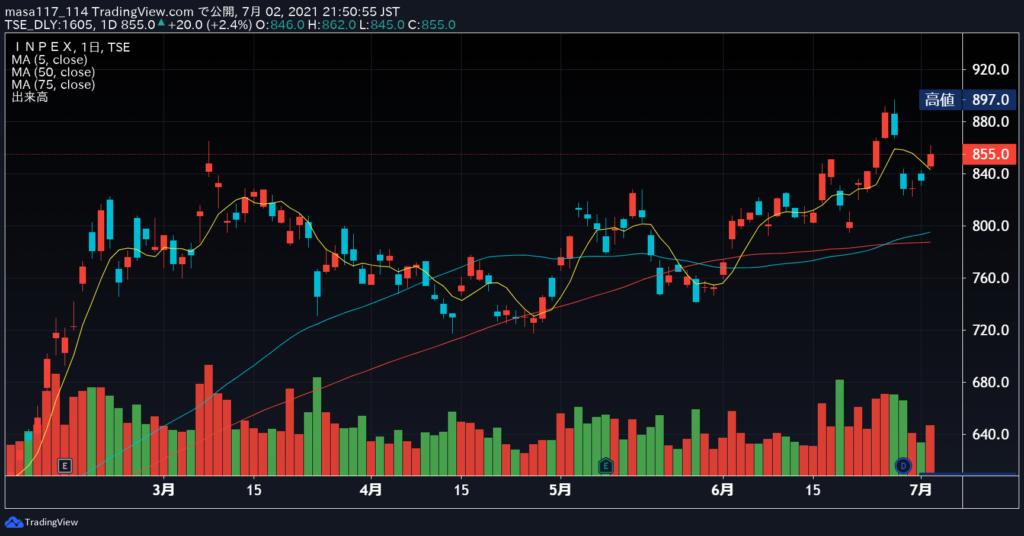This screenshot has width=1024, height=536.
Task: Click the earnings E marker in May
Action: tap(605, 465)
